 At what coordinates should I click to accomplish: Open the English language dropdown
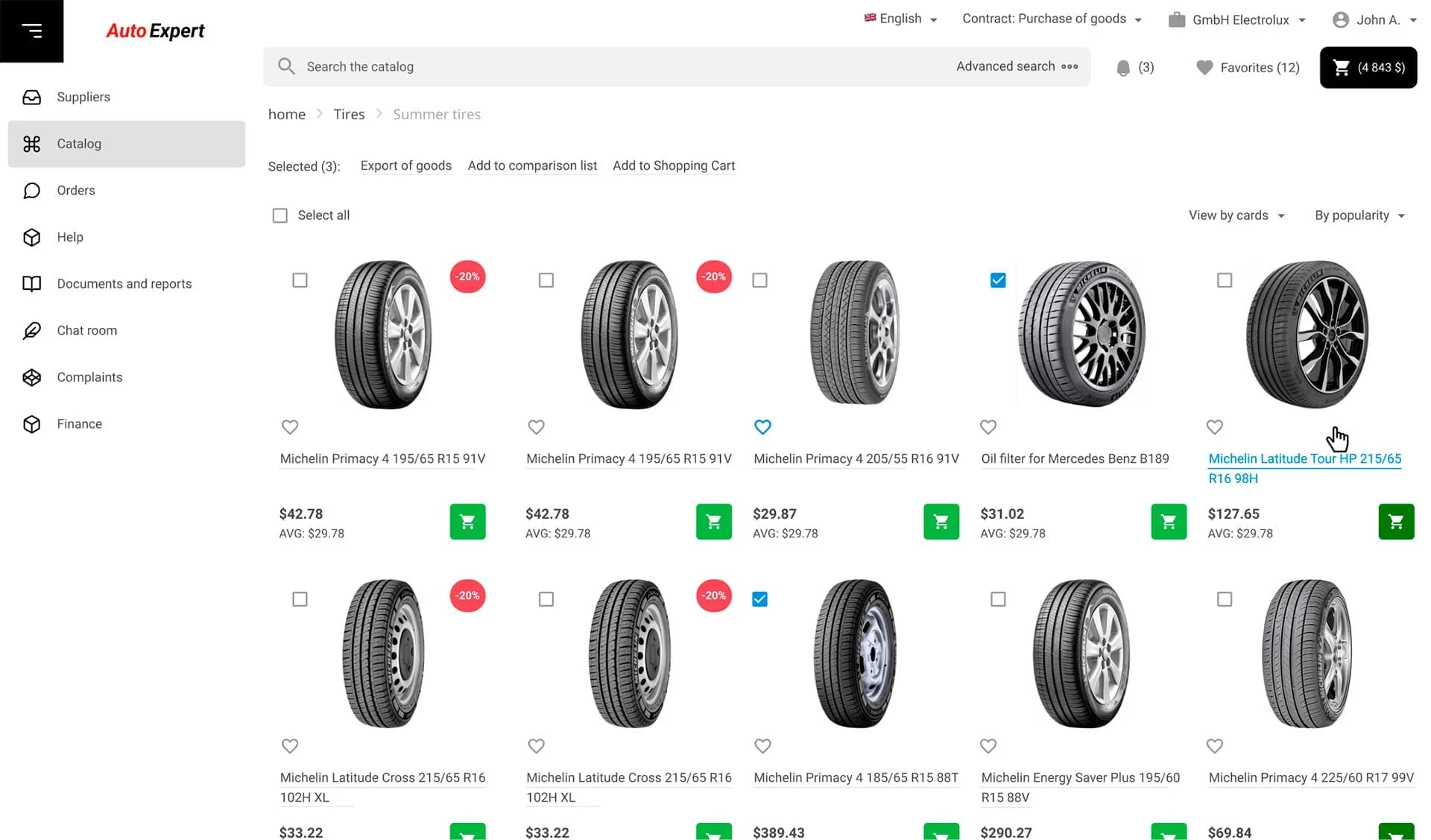pos(900,19)
